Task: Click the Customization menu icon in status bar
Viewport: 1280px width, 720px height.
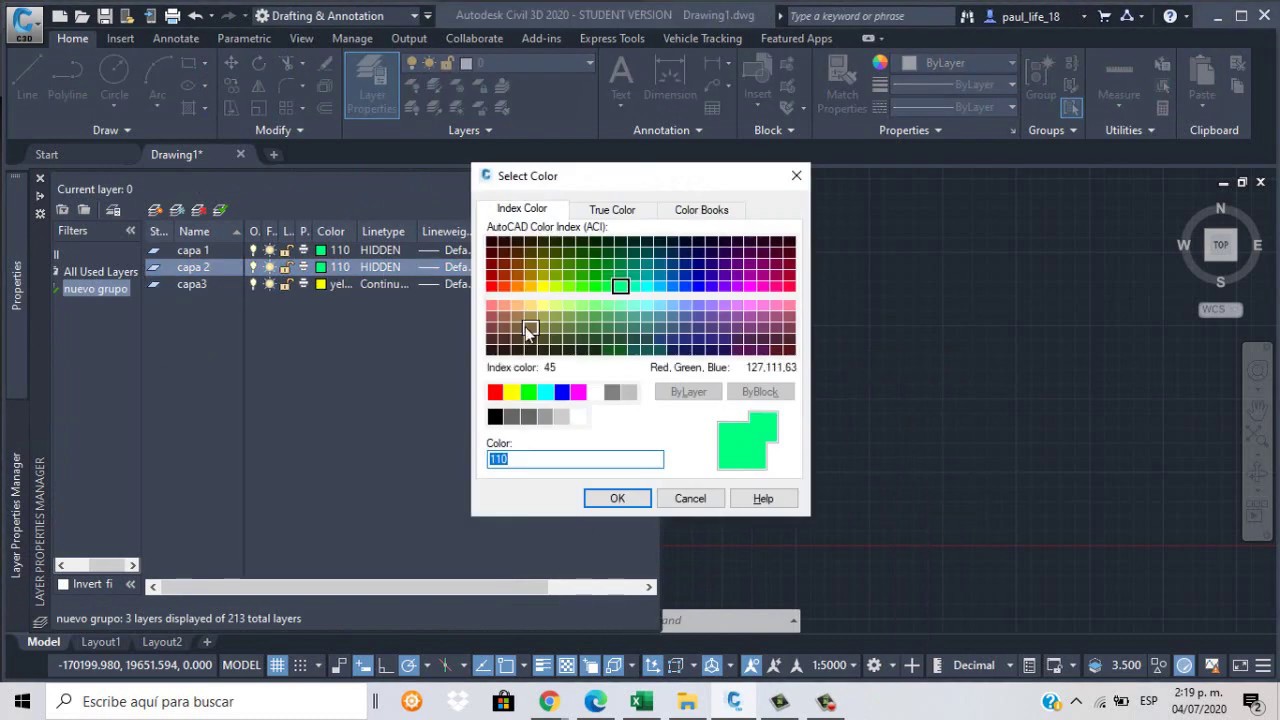Action: click(x=1264, y=665)
